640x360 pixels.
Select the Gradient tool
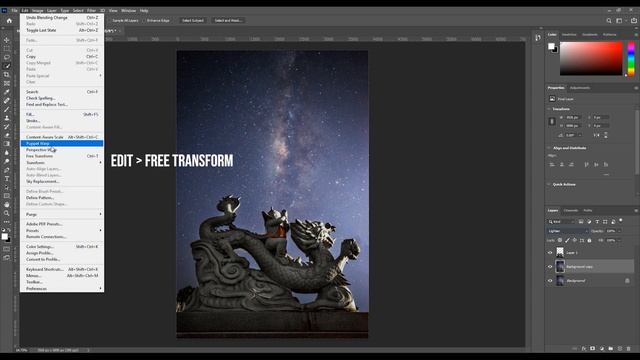click(7, 144)
